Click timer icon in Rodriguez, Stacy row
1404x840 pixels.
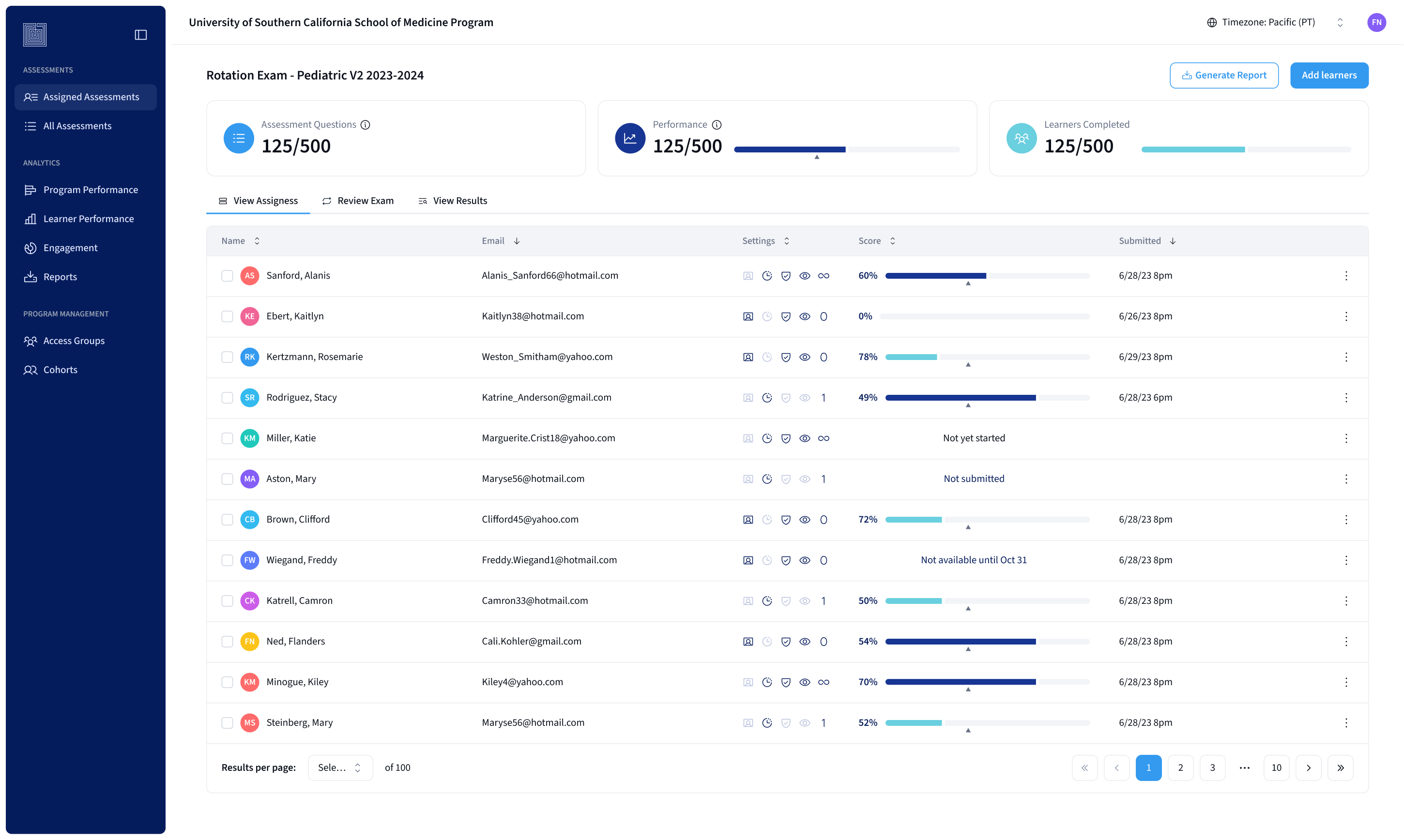point(767,398)
